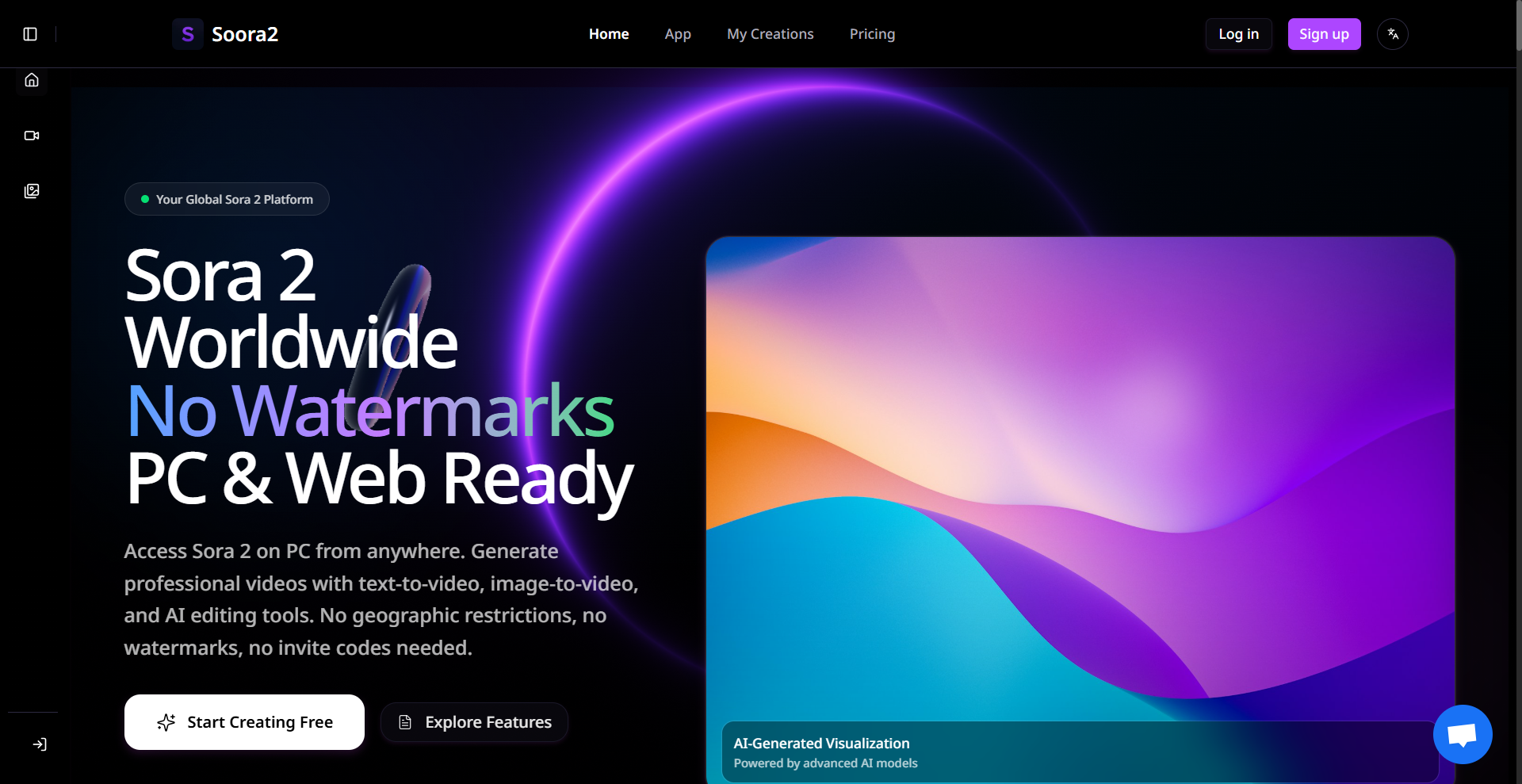Toggle the sidebar collapse icon
The width and height of the screenshot is (1522, 784).
[x=31, y=34]
